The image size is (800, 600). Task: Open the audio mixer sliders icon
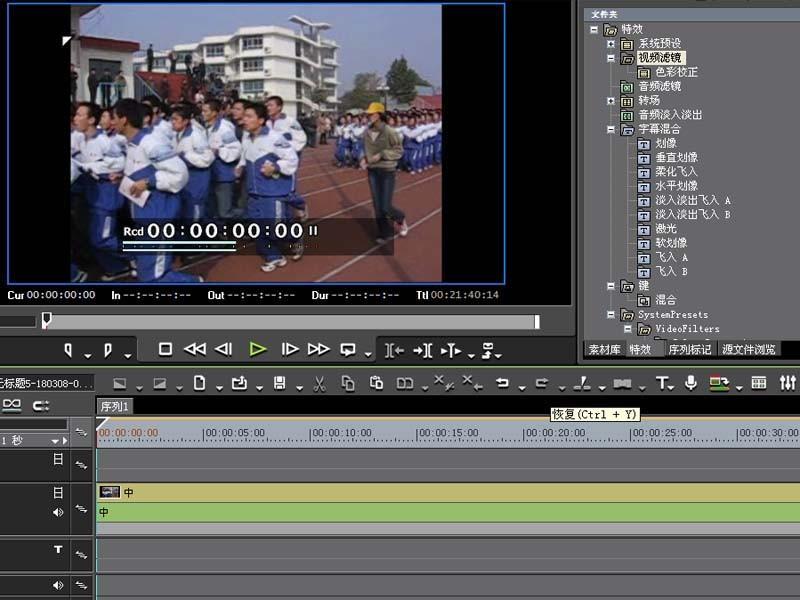click(x=788, y=383)
